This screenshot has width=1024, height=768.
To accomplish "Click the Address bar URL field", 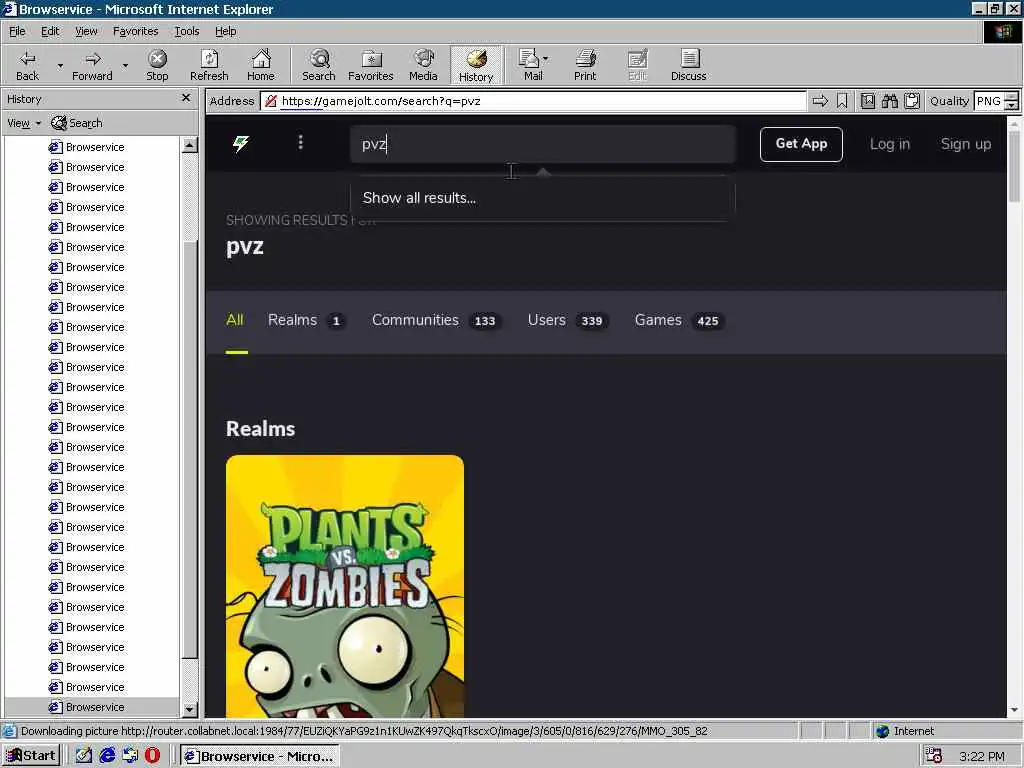I will click(533, 101).
